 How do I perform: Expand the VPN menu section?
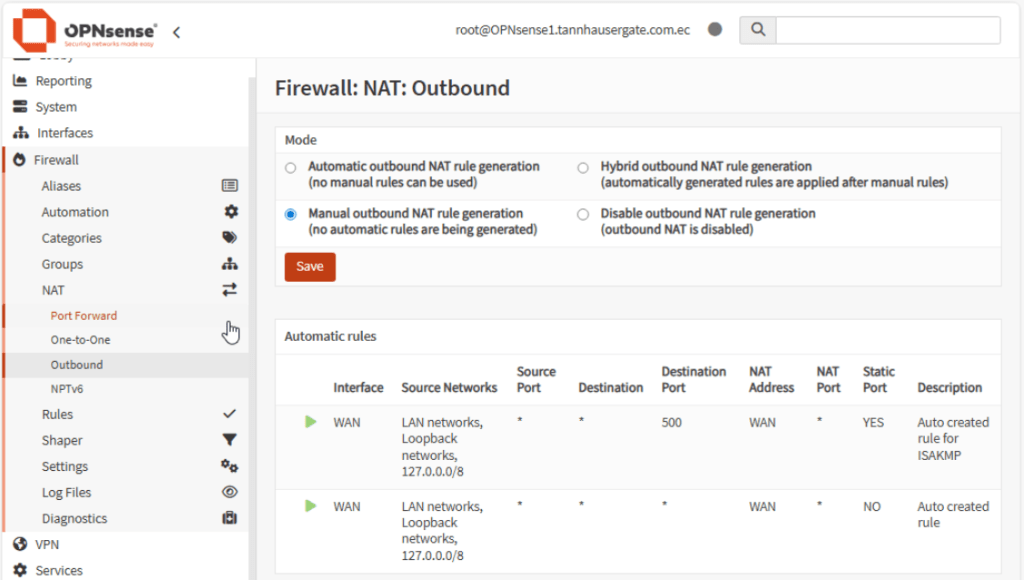(47, 545)
